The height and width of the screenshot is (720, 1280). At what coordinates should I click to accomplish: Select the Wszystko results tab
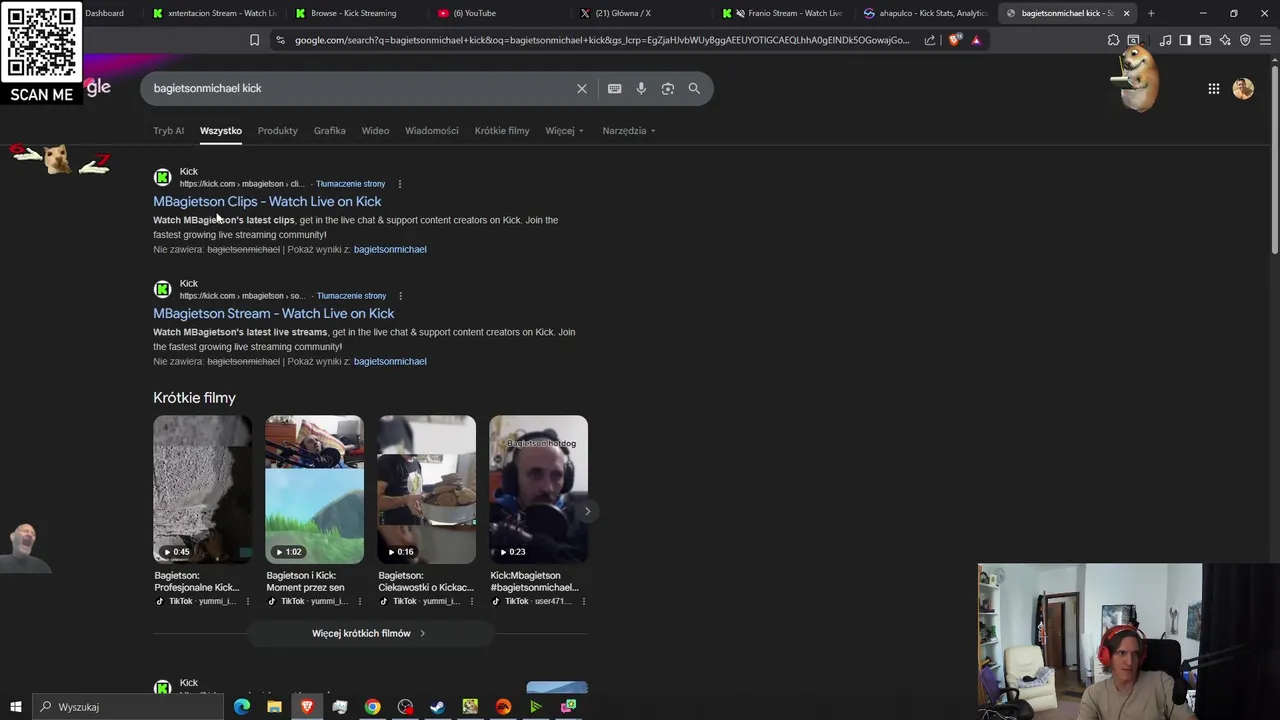click(x=221, y=131)
